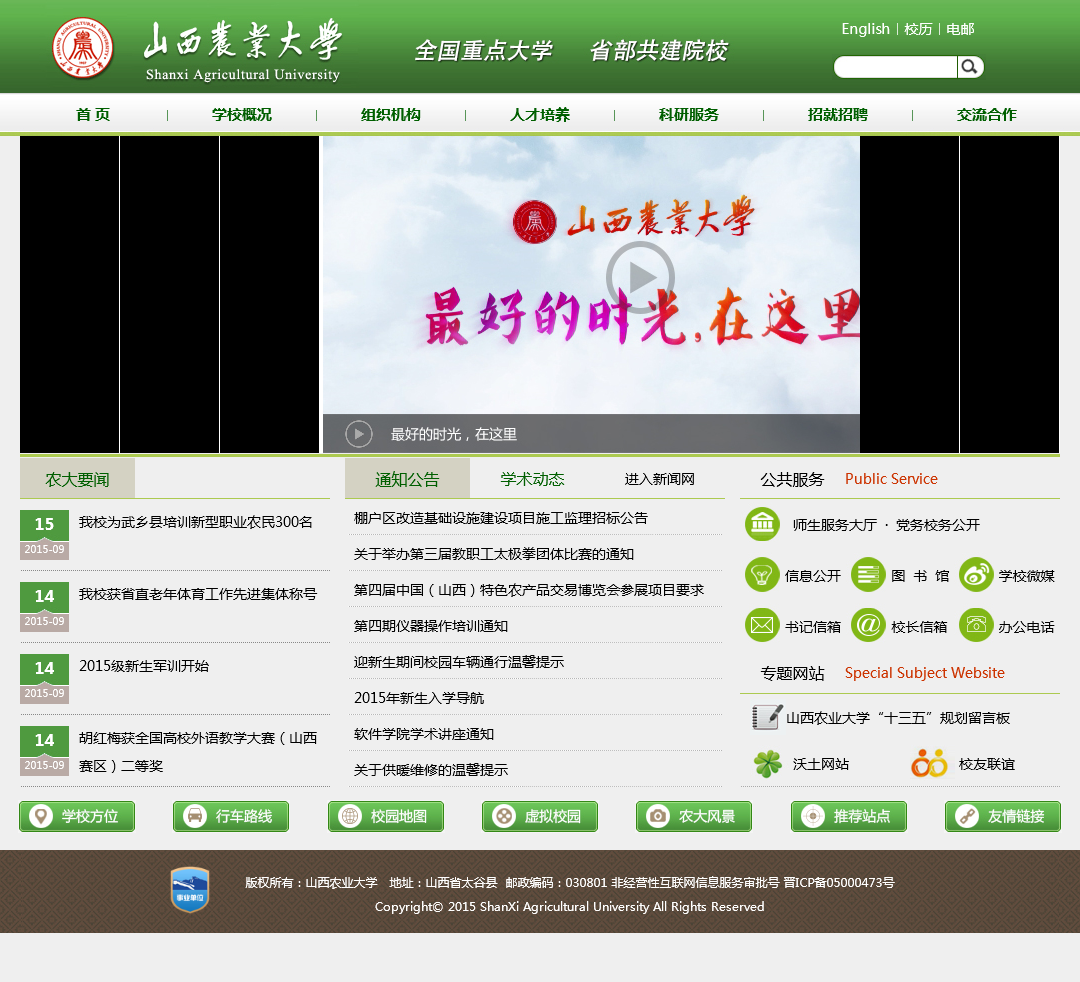
Task: Open notice 软件学院学术讲座通知
Action: click(424, 734)
